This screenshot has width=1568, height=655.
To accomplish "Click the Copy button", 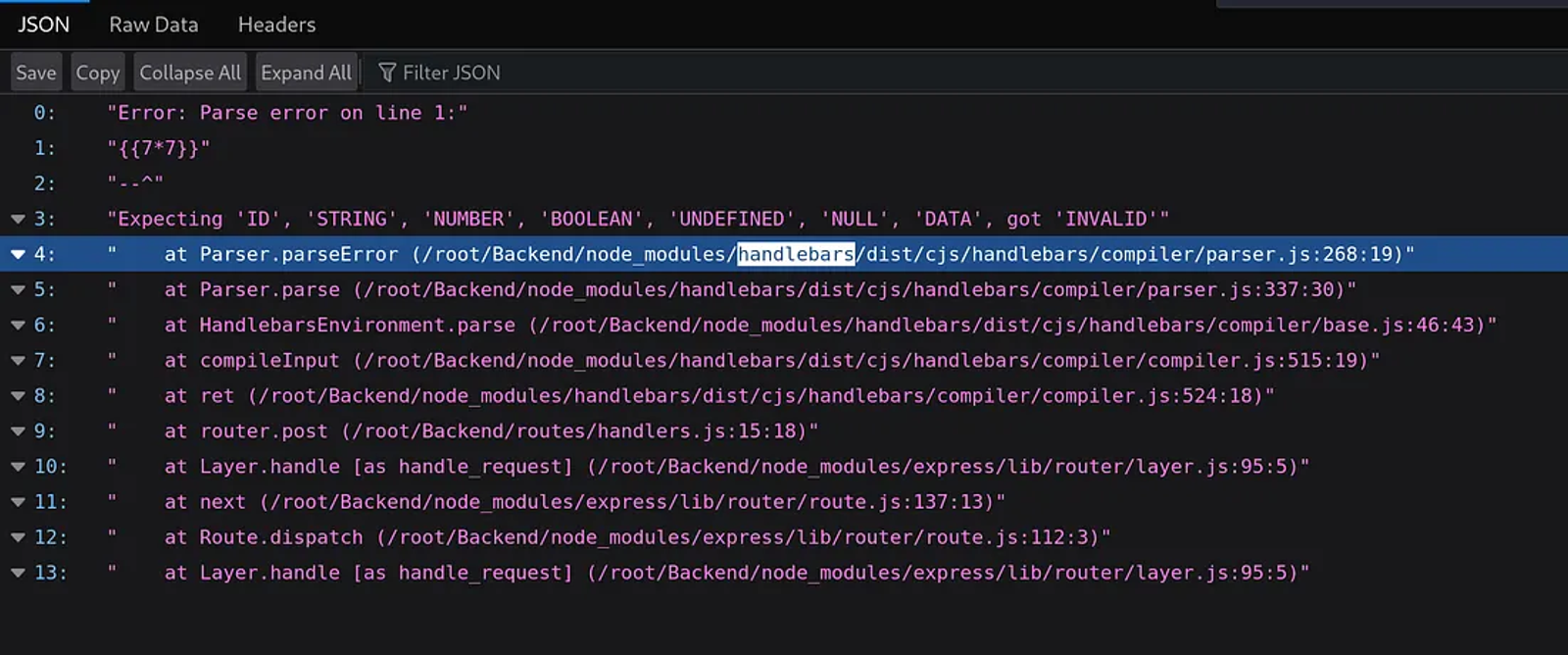I will point(98,73).
